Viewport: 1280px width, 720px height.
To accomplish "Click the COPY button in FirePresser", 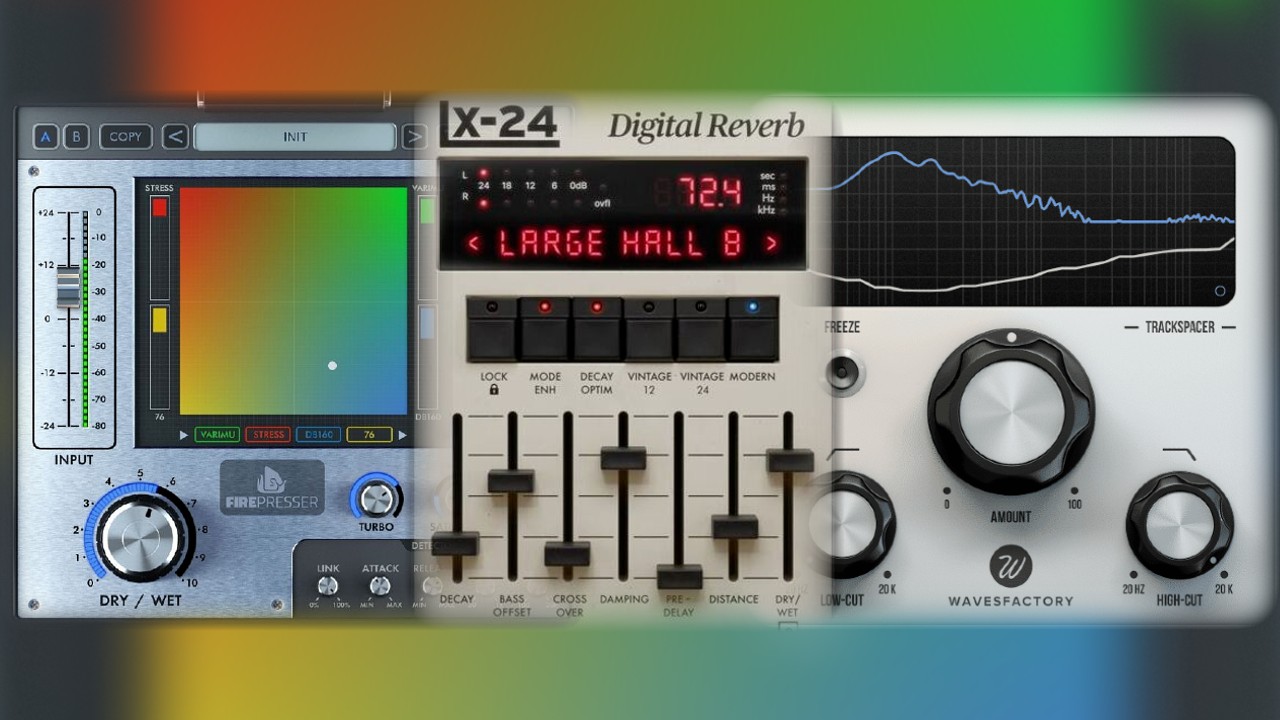I will [126, 137].
